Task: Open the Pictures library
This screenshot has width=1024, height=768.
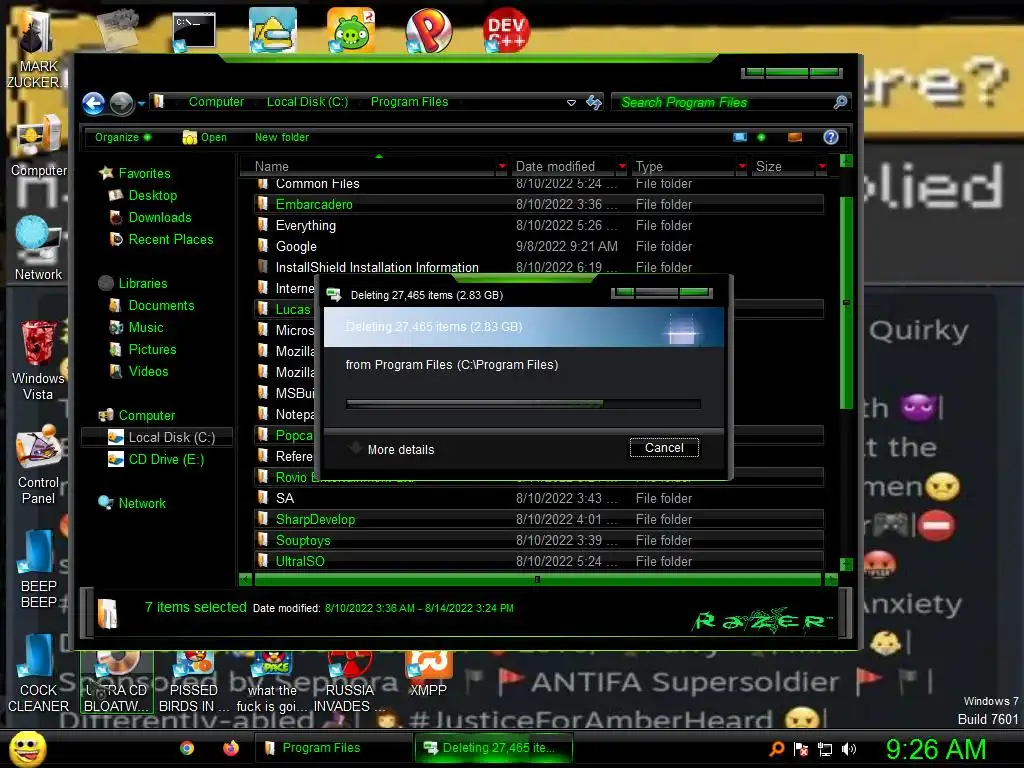Action: [x=152, y=349]
